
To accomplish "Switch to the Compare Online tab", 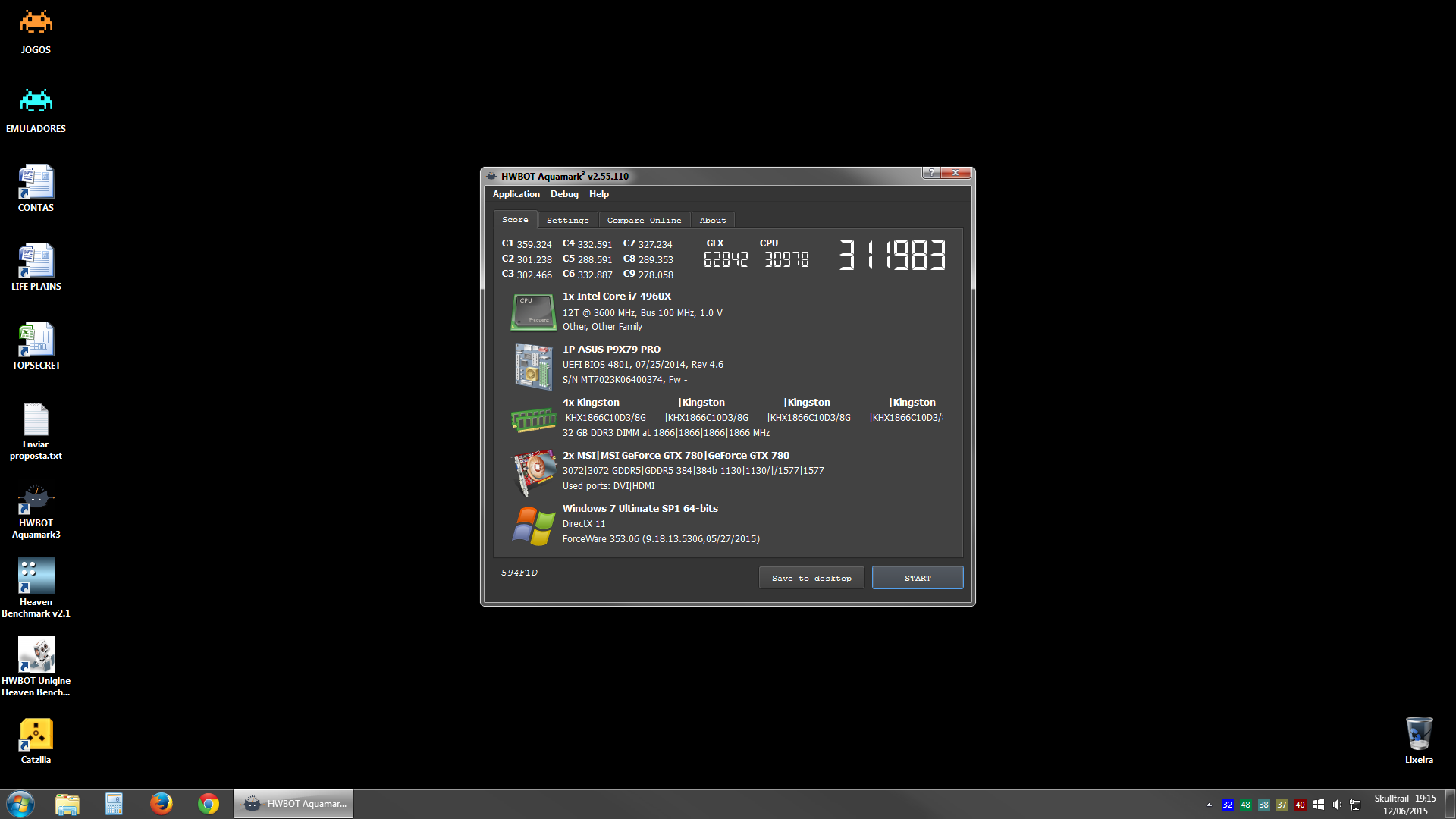I will coord(644,221).
